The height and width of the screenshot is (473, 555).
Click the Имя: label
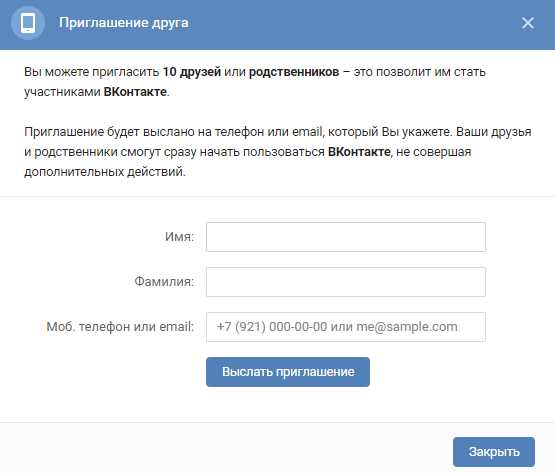point(179,236)
